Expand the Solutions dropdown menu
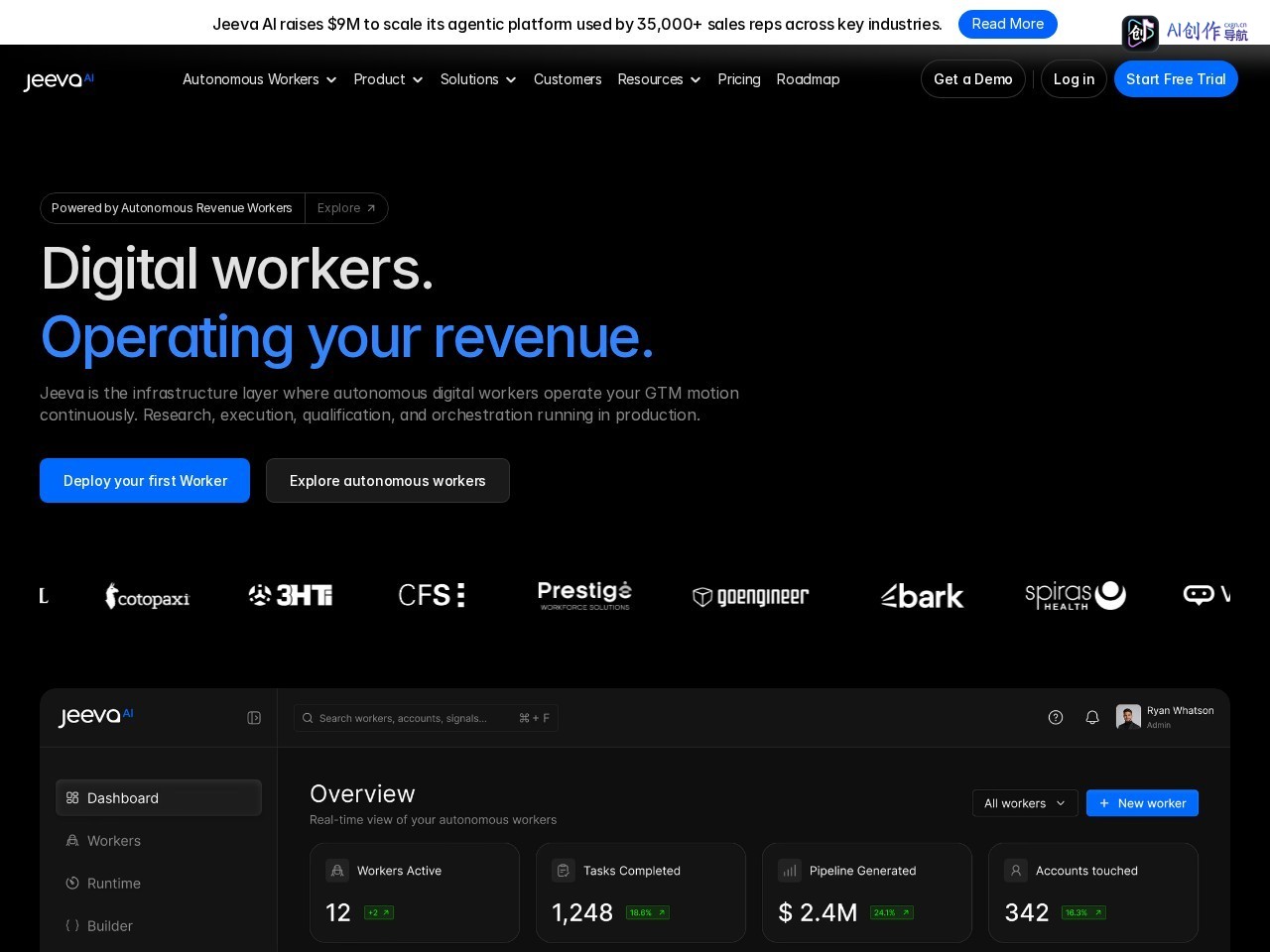The width and height of the screenshot is (1270, 952). pyautogui.click(x=478, y=79)
